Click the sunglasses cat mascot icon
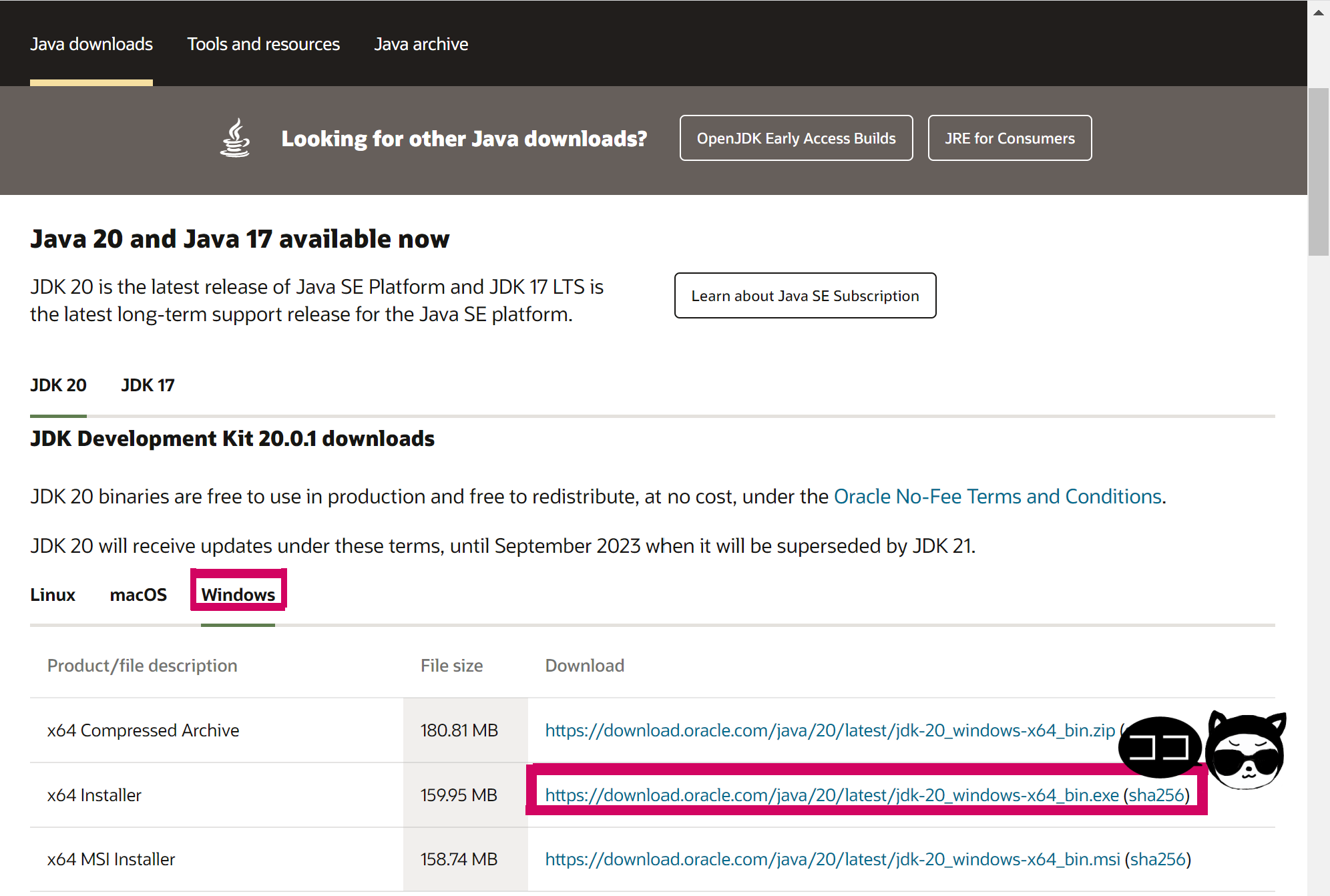This screenshot has width=1330, height=896. click(x=1247, y=750)
